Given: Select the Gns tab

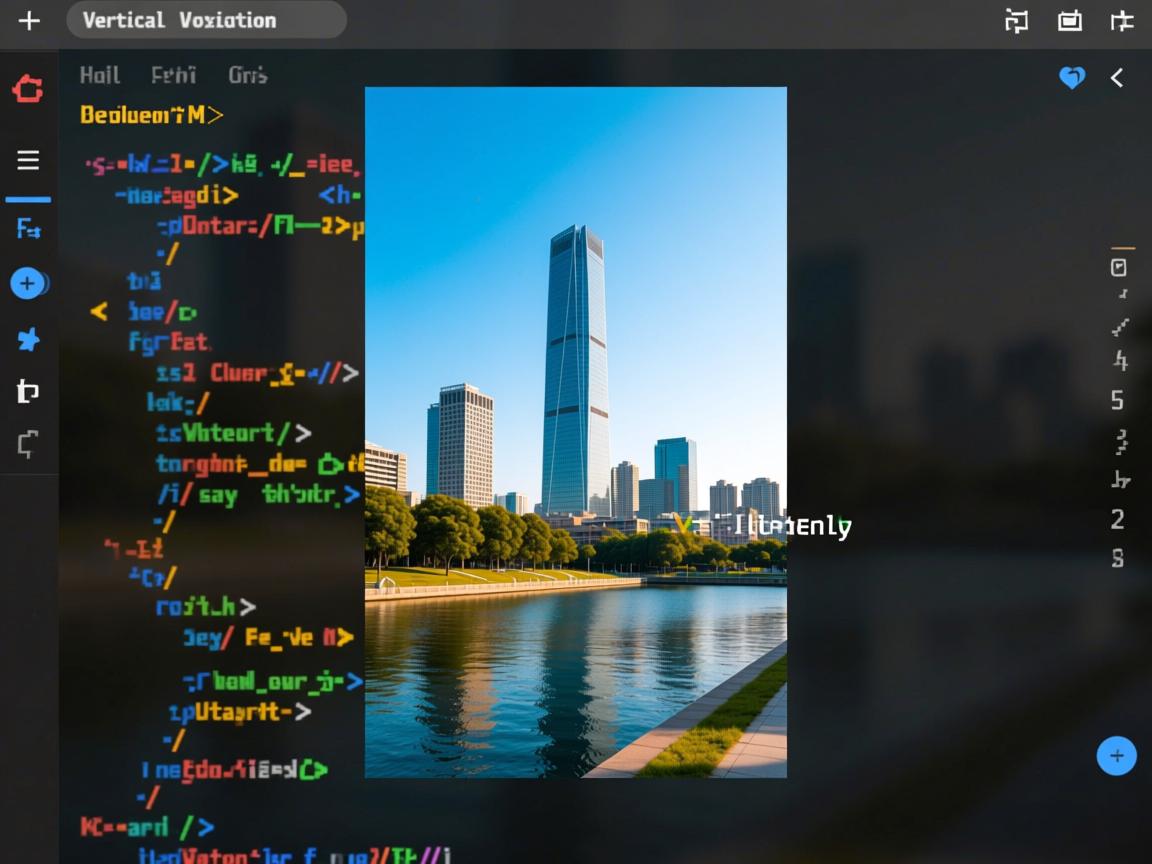Looking at the screenshot, I should (x=247, y=75).
